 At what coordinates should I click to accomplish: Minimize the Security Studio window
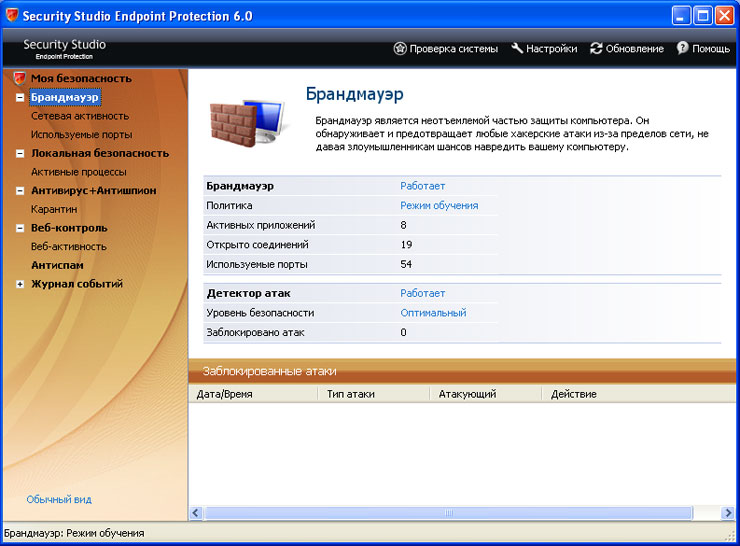pos(681,16)
